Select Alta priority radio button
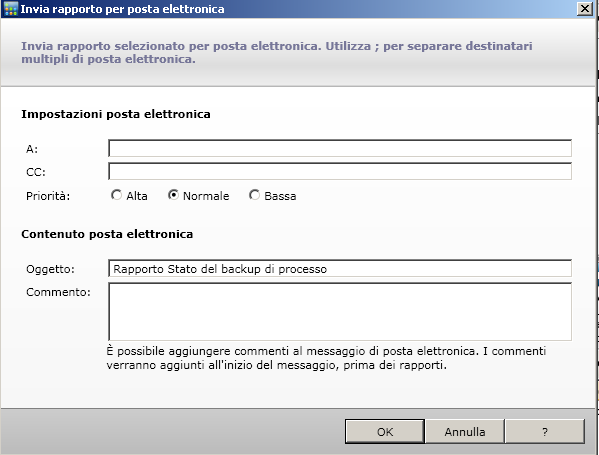 [x=116, y=195]
